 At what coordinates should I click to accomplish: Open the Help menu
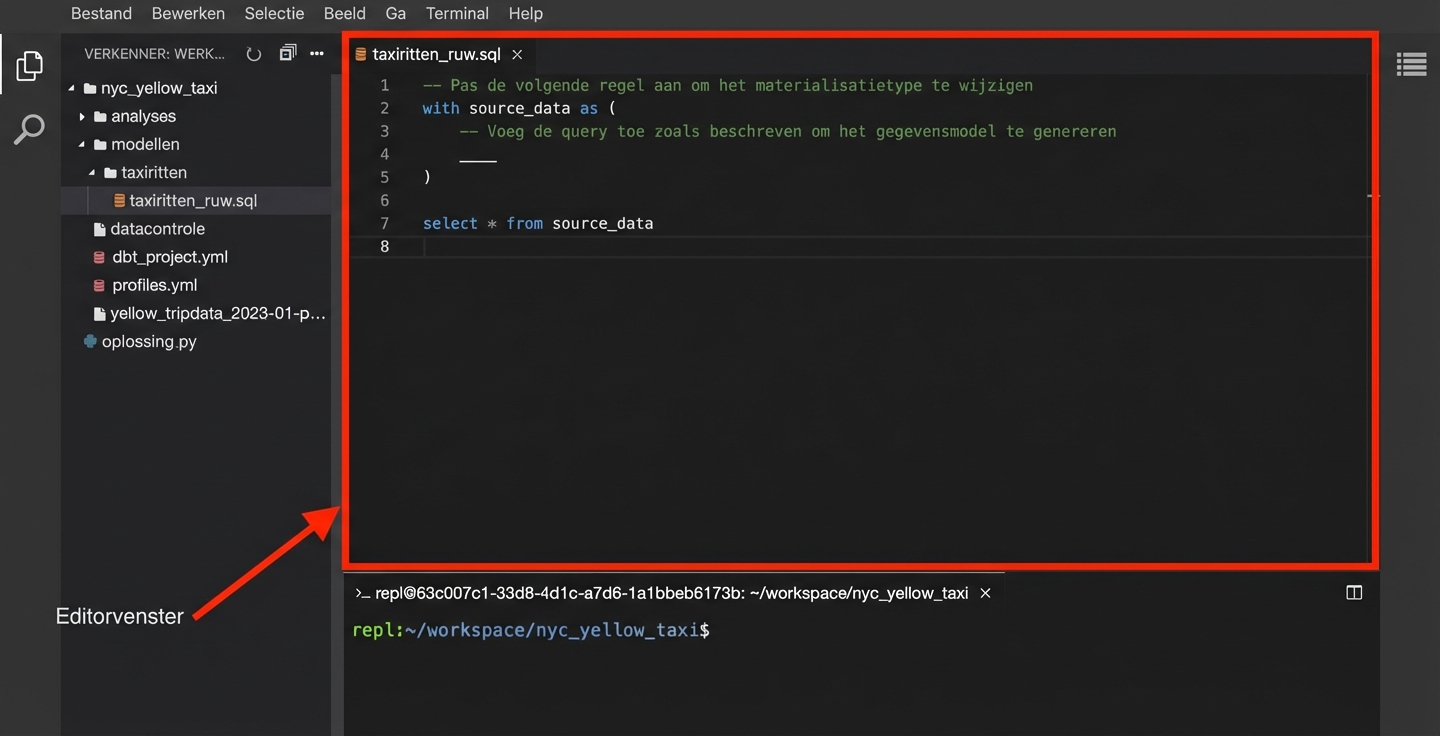pyautogui.click(x=525, y=13)
